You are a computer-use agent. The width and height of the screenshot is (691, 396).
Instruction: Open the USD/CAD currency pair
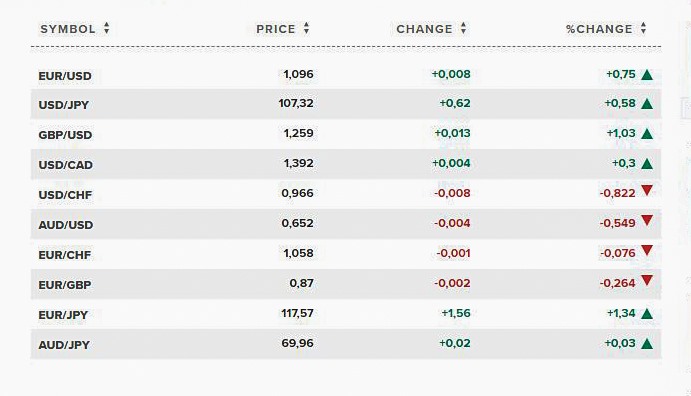point(66,165)
